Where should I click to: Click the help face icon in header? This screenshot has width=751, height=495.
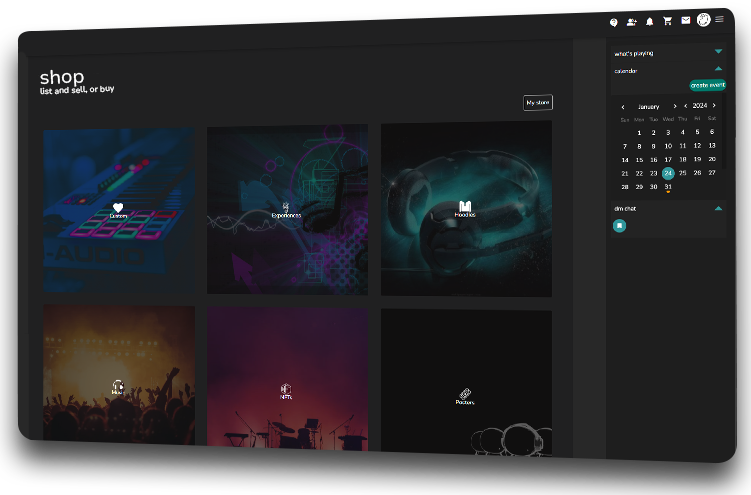[x=614, y=22]
